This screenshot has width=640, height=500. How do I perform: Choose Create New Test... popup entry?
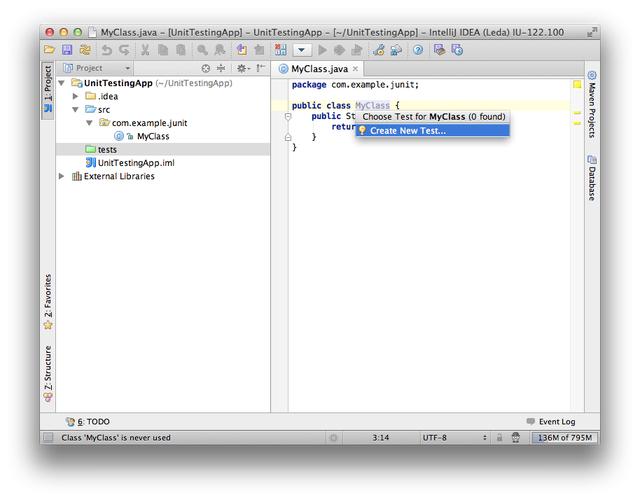point(433,131)
